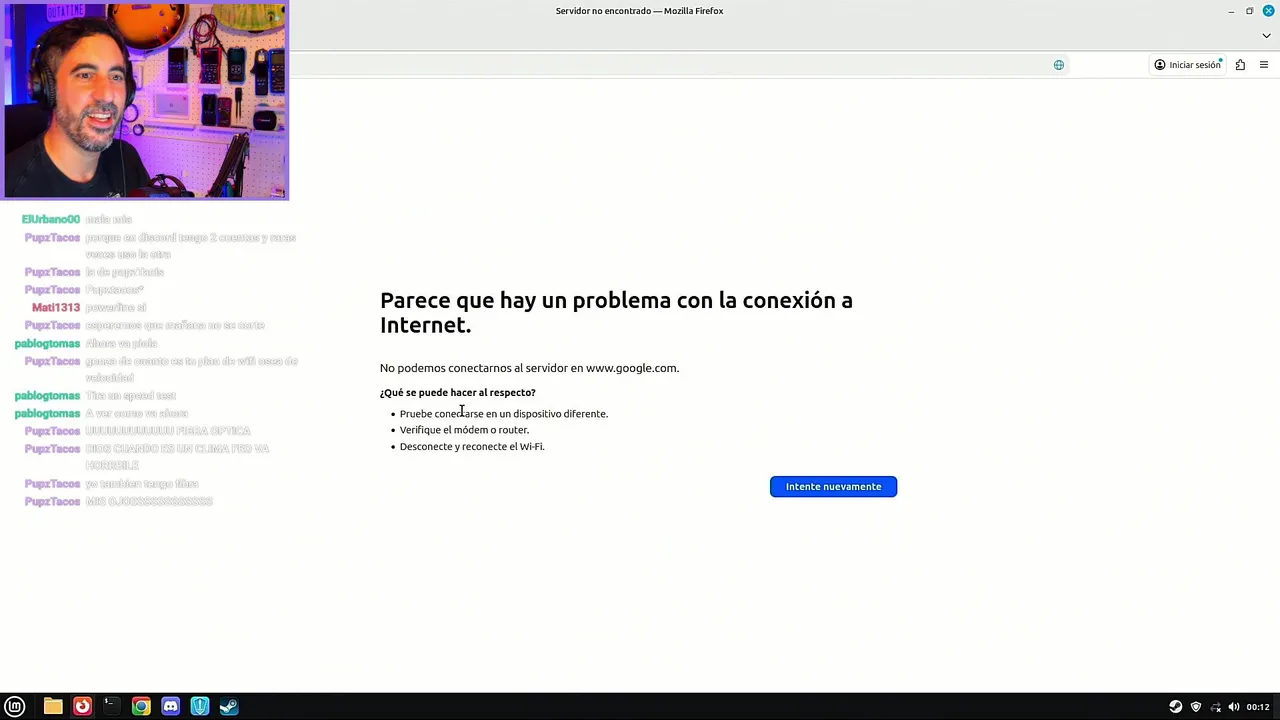1280x720 pixels.
Task: Restore the Firefox window size
Action: [1250, 11]
